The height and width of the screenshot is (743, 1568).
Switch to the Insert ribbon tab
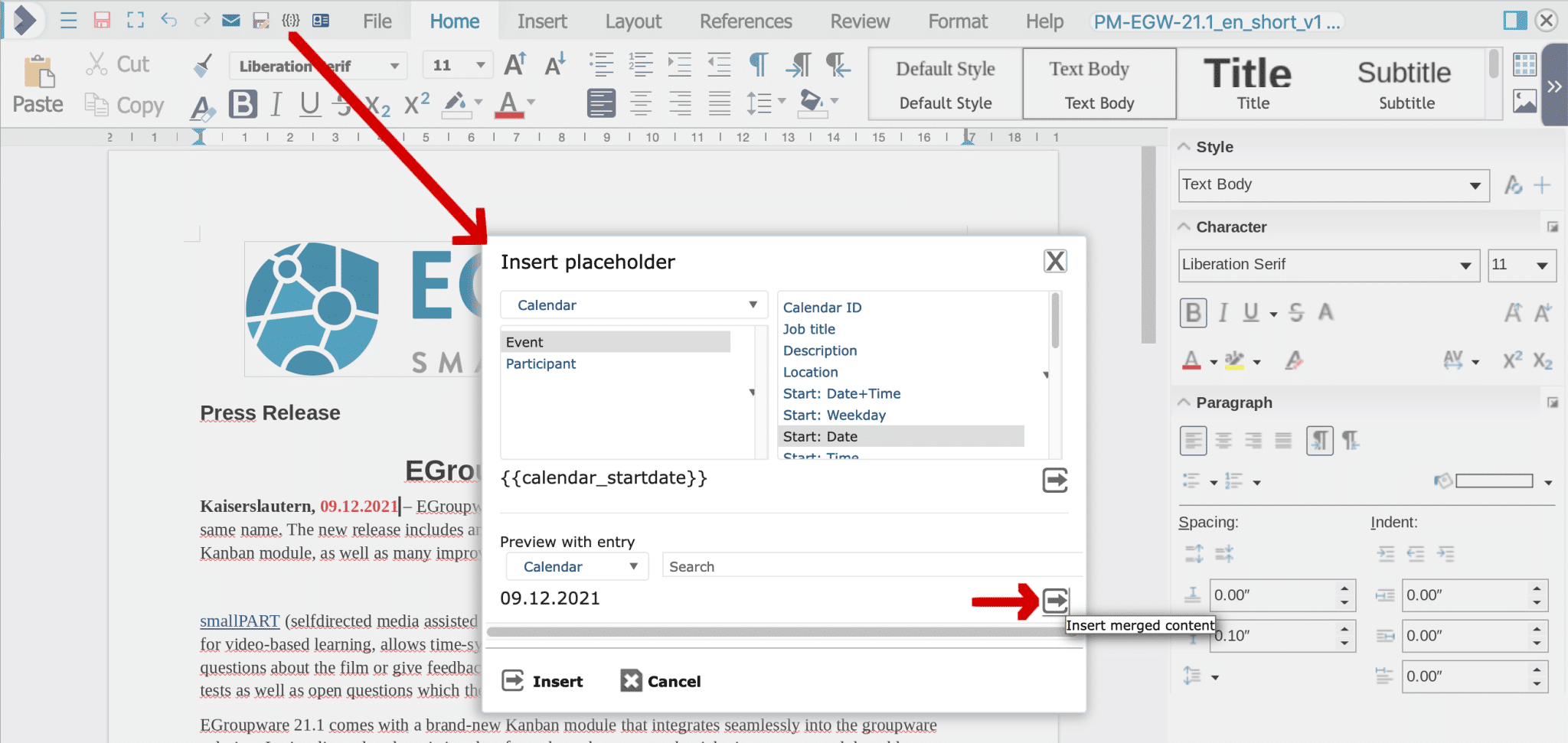pos(541,21)
